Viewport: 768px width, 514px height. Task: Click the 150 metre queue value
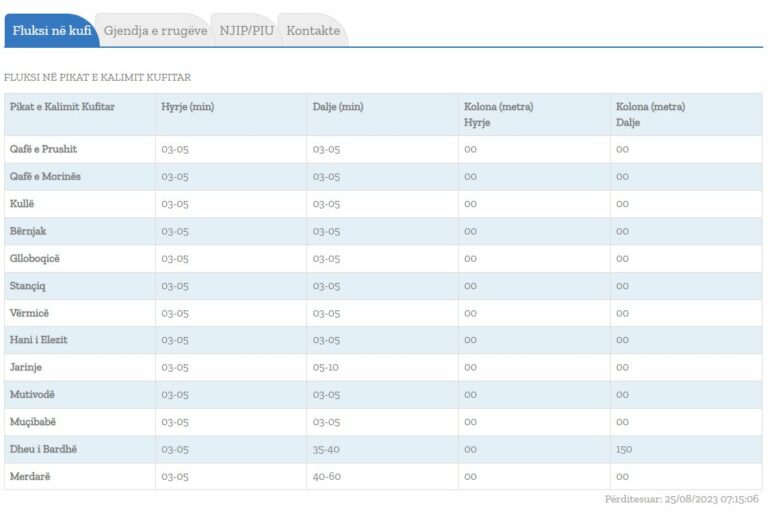624,449
